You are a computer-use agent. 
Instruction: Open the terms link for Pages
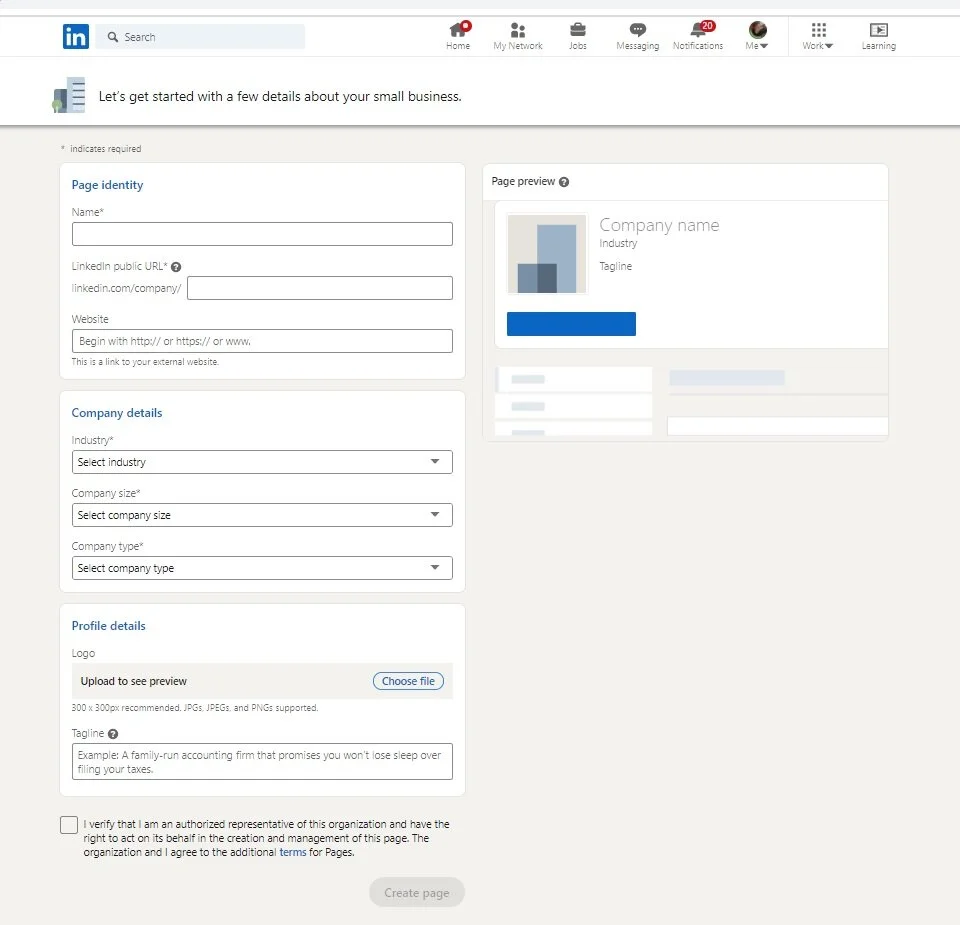coord(293,852)
